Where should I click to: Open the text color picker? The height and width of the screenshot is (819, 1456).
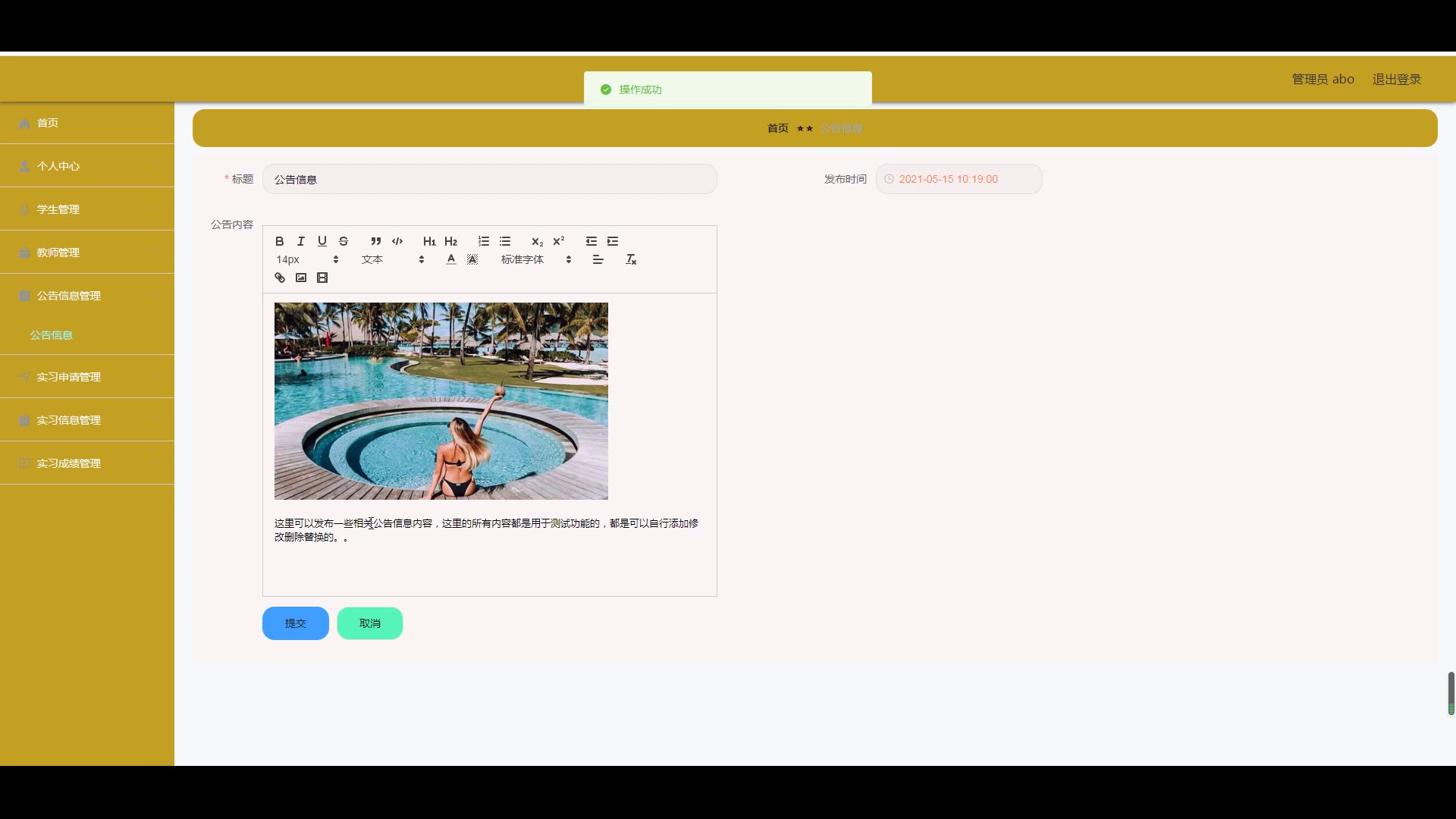pyautogui.click(x=451, y=259)
